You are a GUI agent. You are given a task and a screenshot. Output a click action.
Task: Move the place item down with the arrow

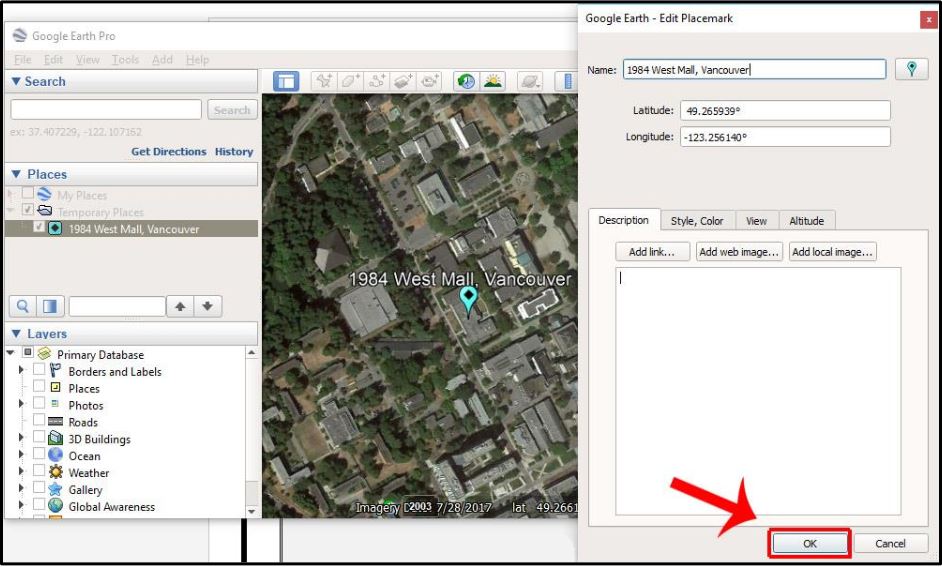208,306
